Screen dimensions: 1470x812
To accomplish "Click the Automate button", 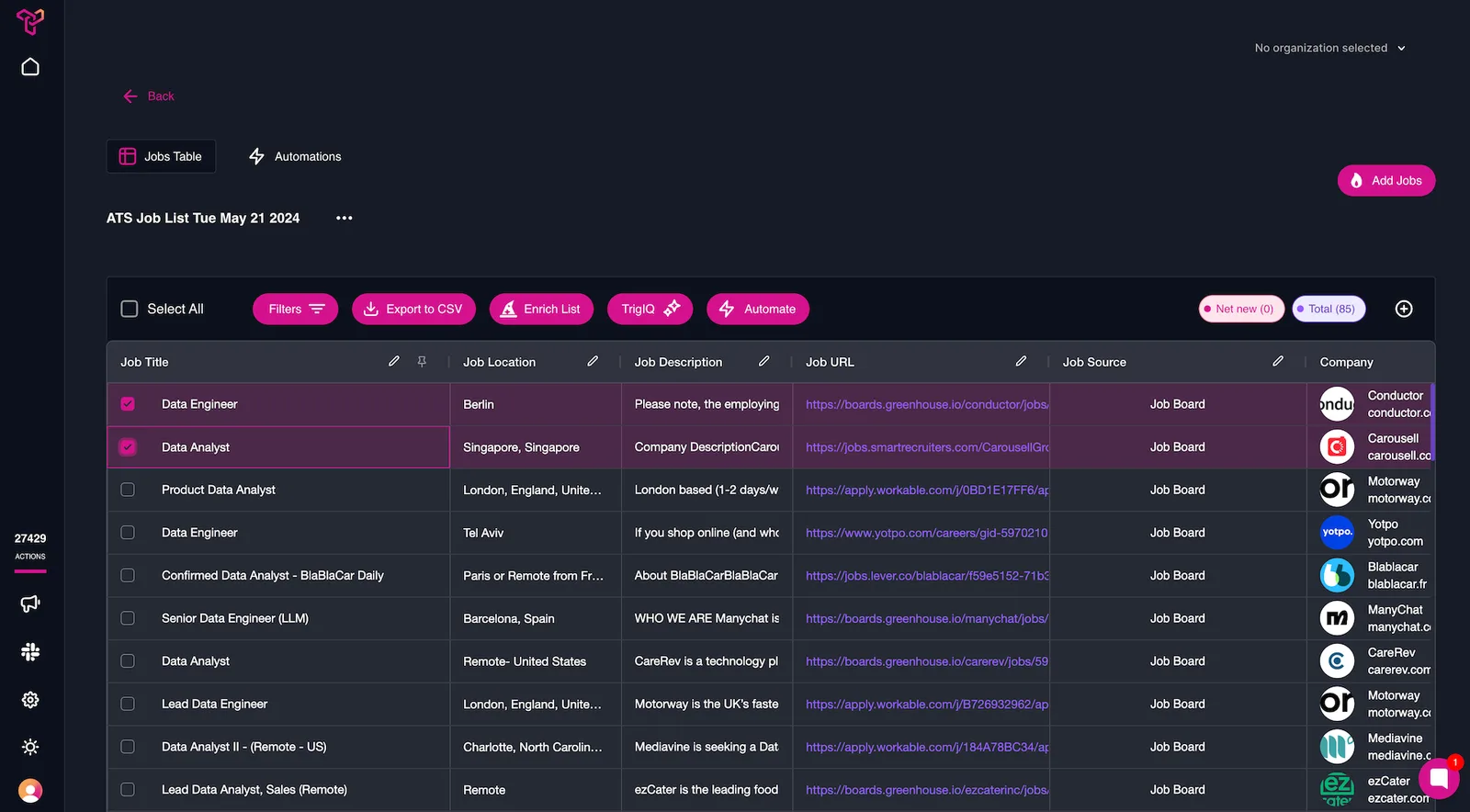I will tap(758, 310).
